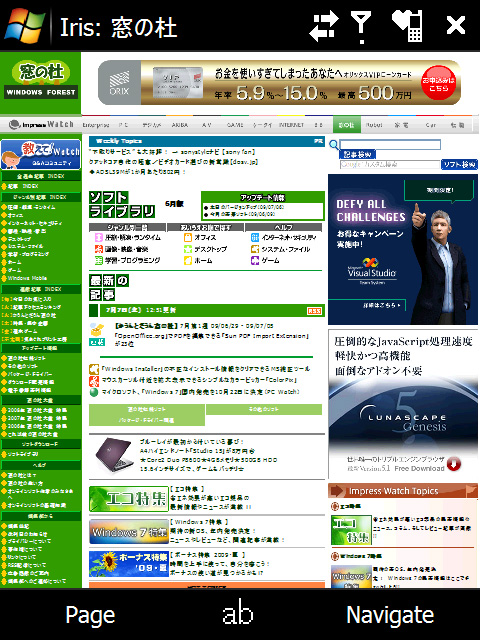Select the Car tab in Watch navigation

(431, 125)
